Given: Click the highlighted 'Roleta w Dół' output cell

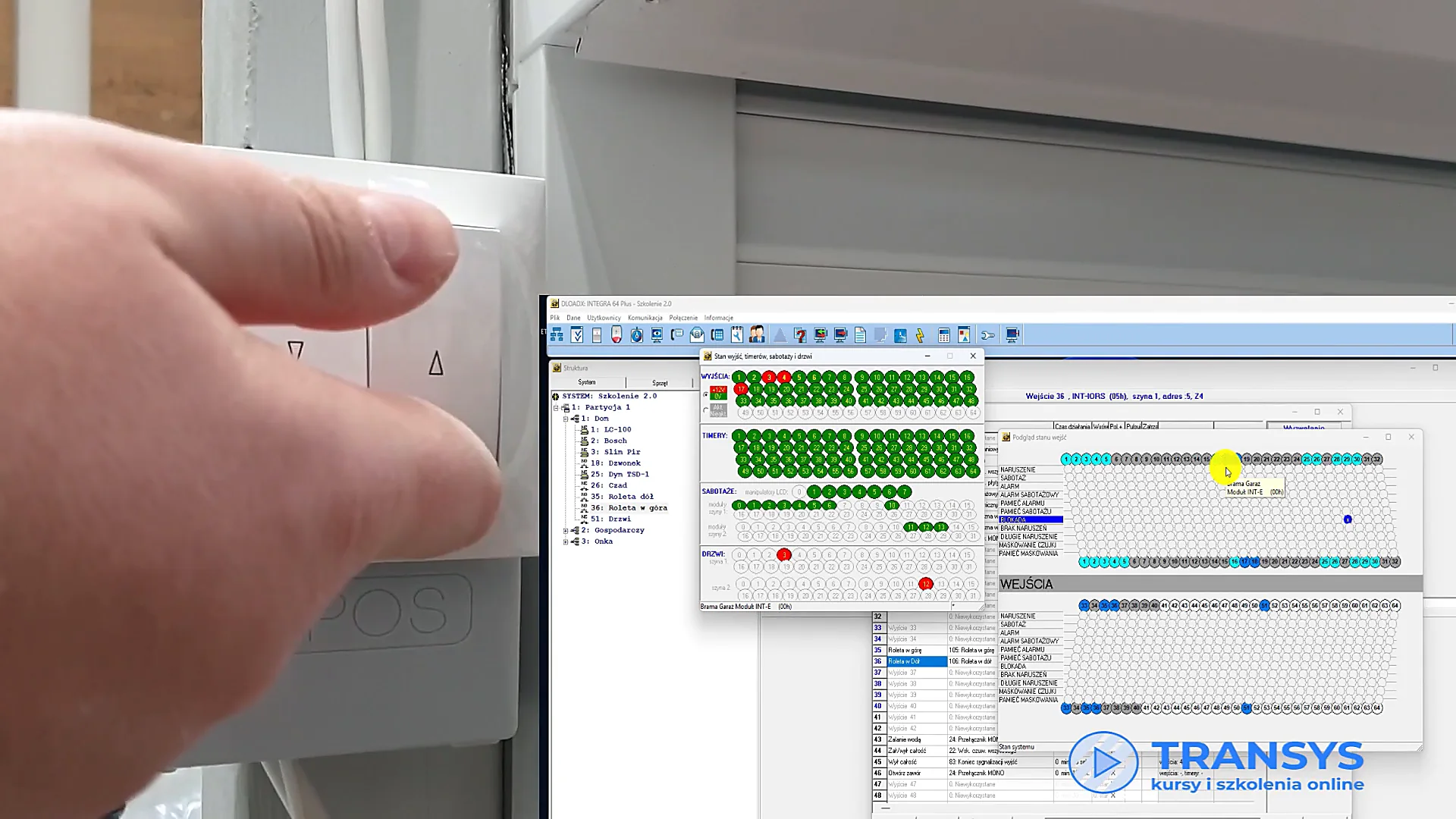Looking at the screenshot, I should pyautogui.click(x=917, y=662).
